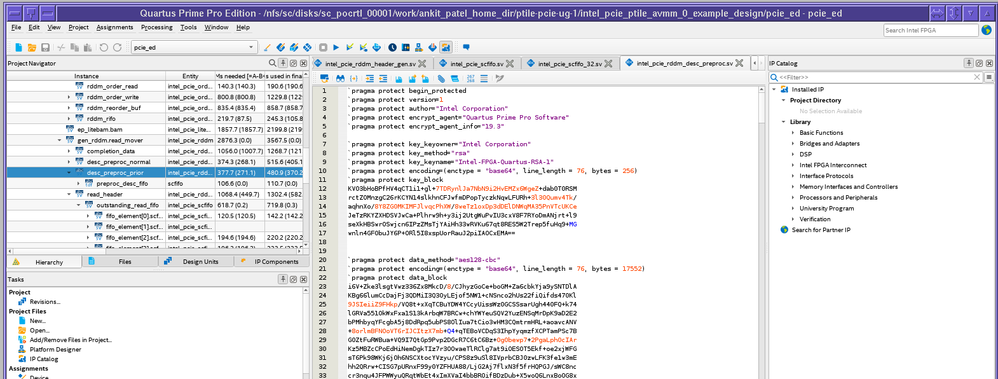Switch to the Files tab

125,262
